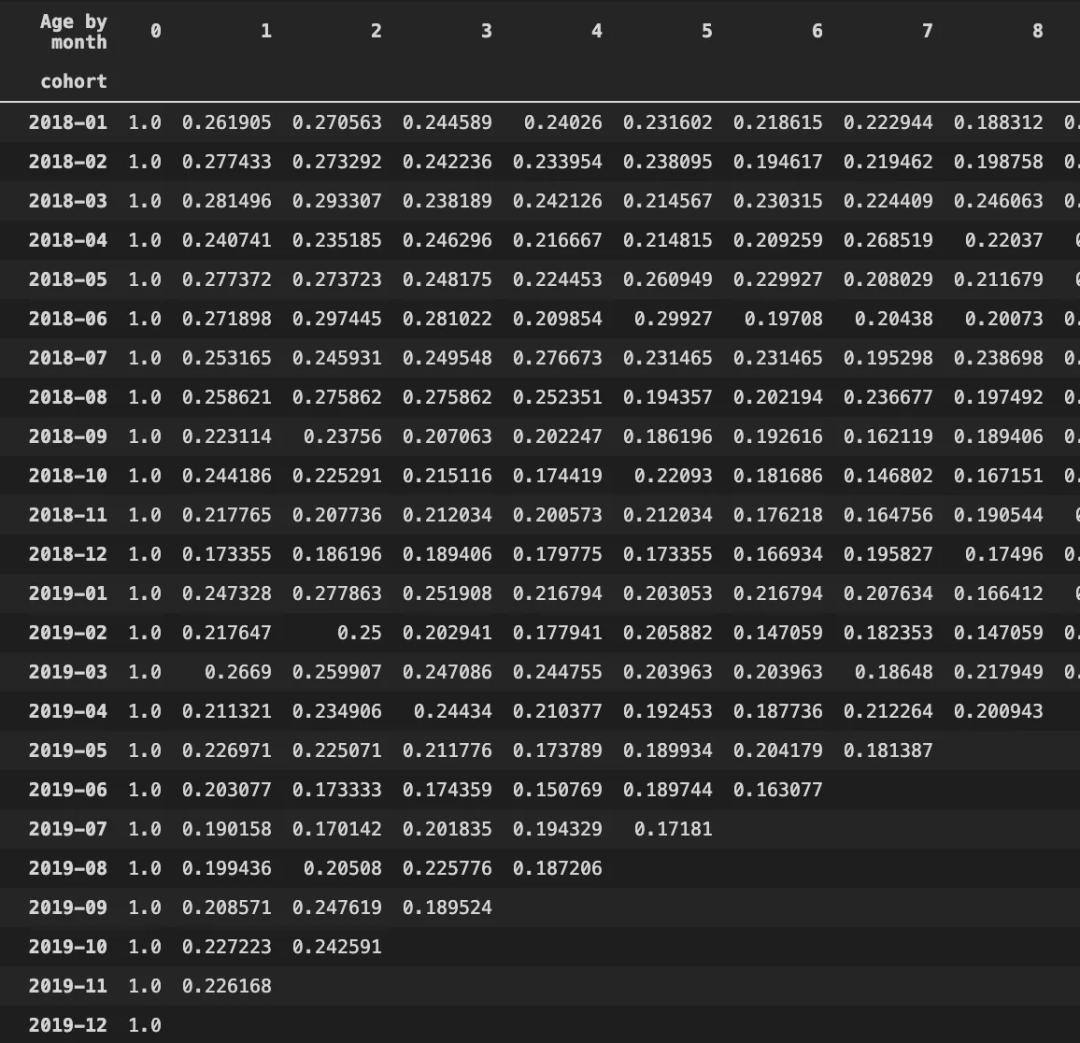
Task: Click cell value 0.261905
Action: 227,123
